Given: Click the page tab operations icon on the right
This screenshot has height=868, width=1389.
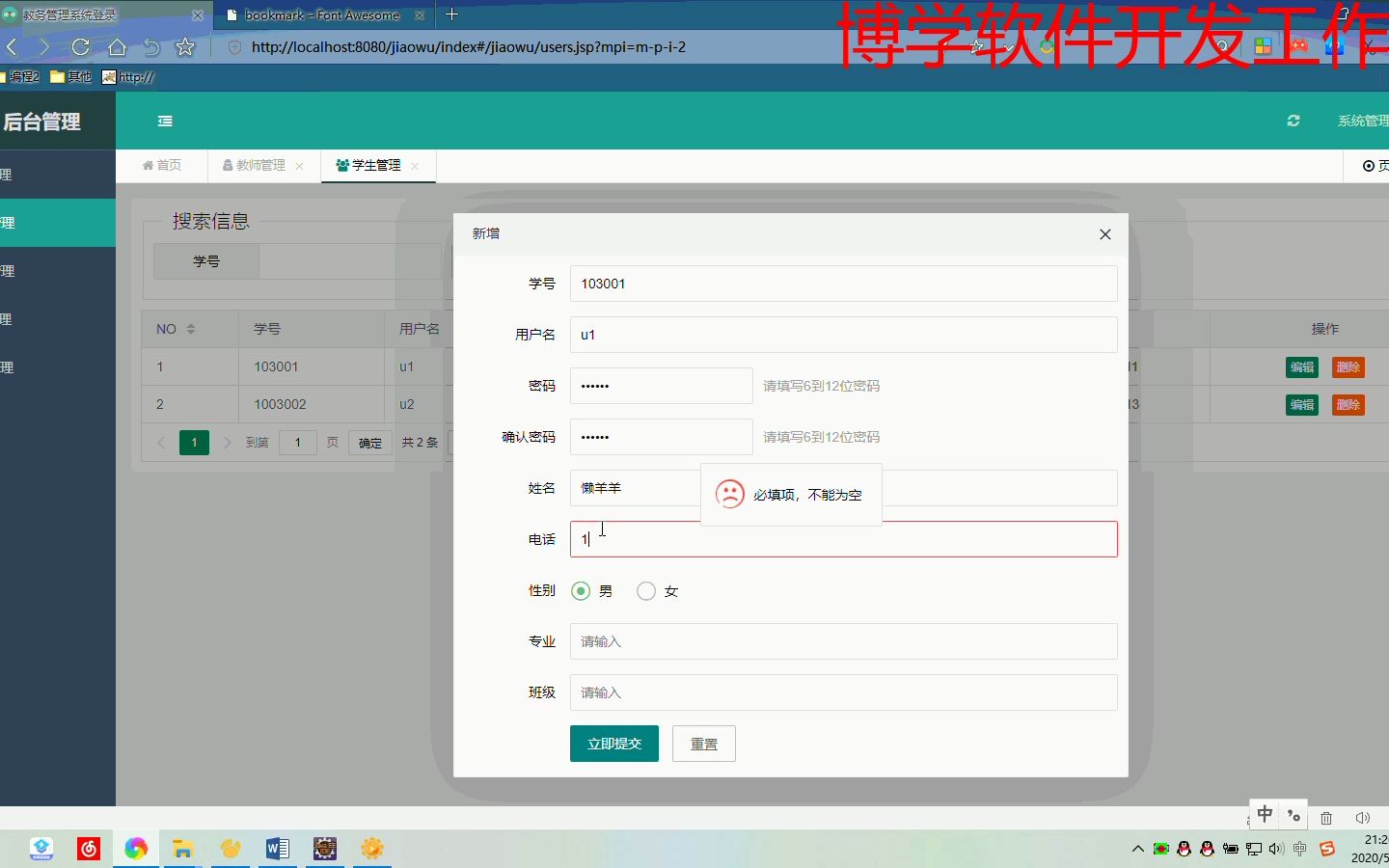Looking at the screenshot, I should 1369,165.
